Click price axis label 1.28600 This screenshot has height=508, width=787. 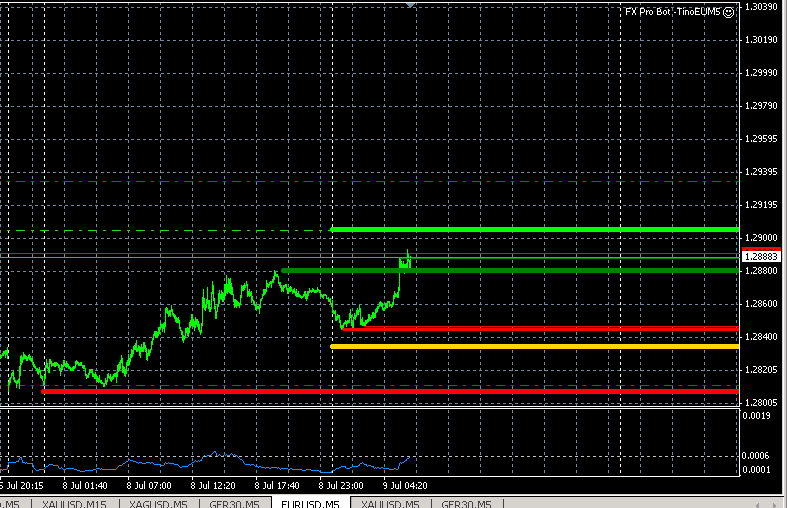[761, 304]
